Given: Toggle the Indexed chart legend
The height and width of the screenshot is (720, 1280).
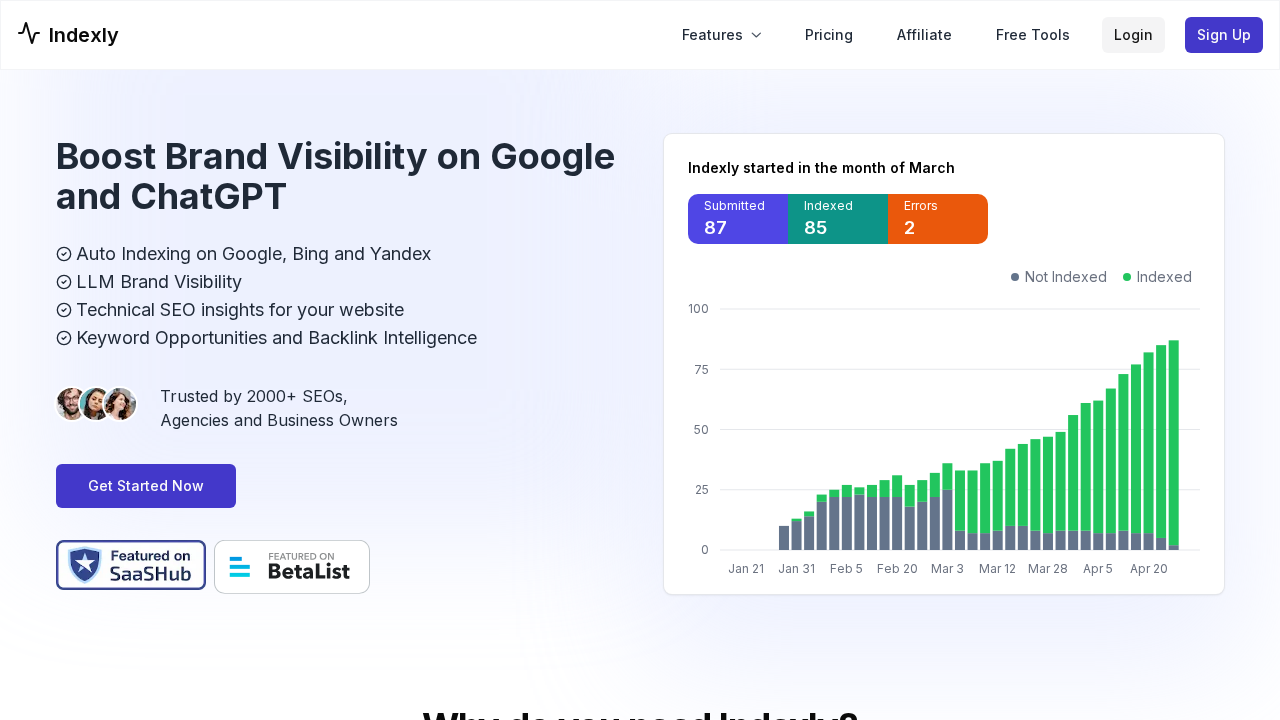Looking at the screenshot, I should pos(1157,277).
